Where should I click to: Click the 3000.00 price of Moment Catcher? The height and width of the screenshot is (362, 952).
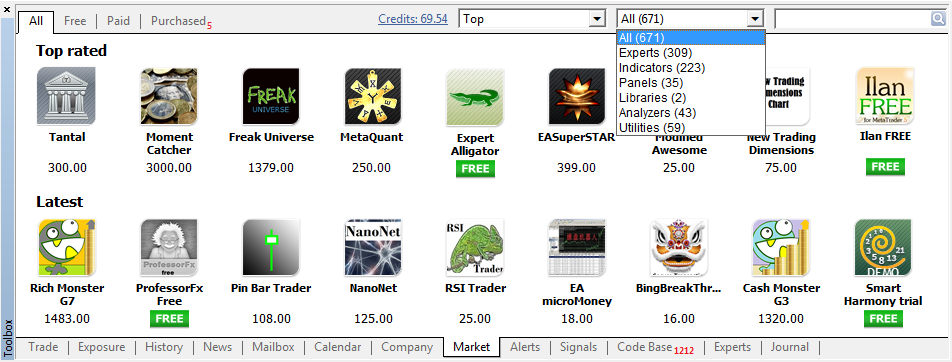[169, 168]
